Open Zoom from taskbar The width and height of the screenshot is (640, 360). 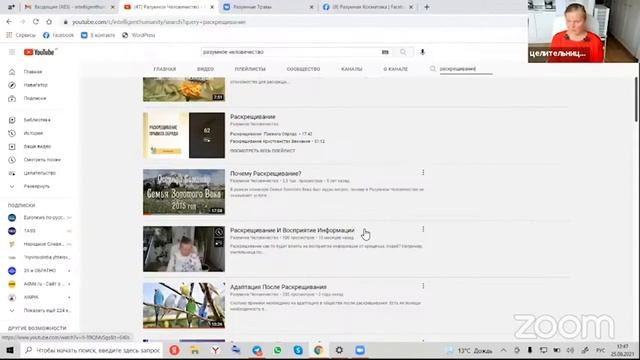coord(360,350)
